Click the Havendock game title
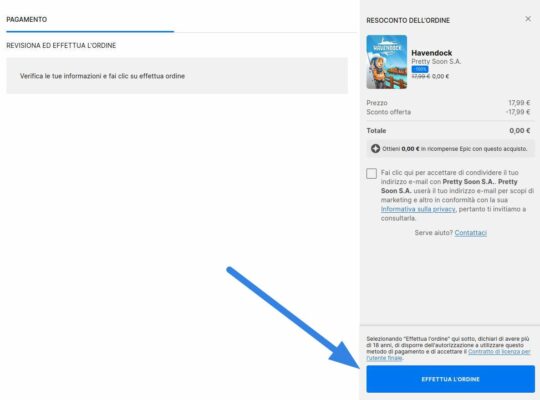Screen dimensions: 540x400 click(x=432, y=53)
